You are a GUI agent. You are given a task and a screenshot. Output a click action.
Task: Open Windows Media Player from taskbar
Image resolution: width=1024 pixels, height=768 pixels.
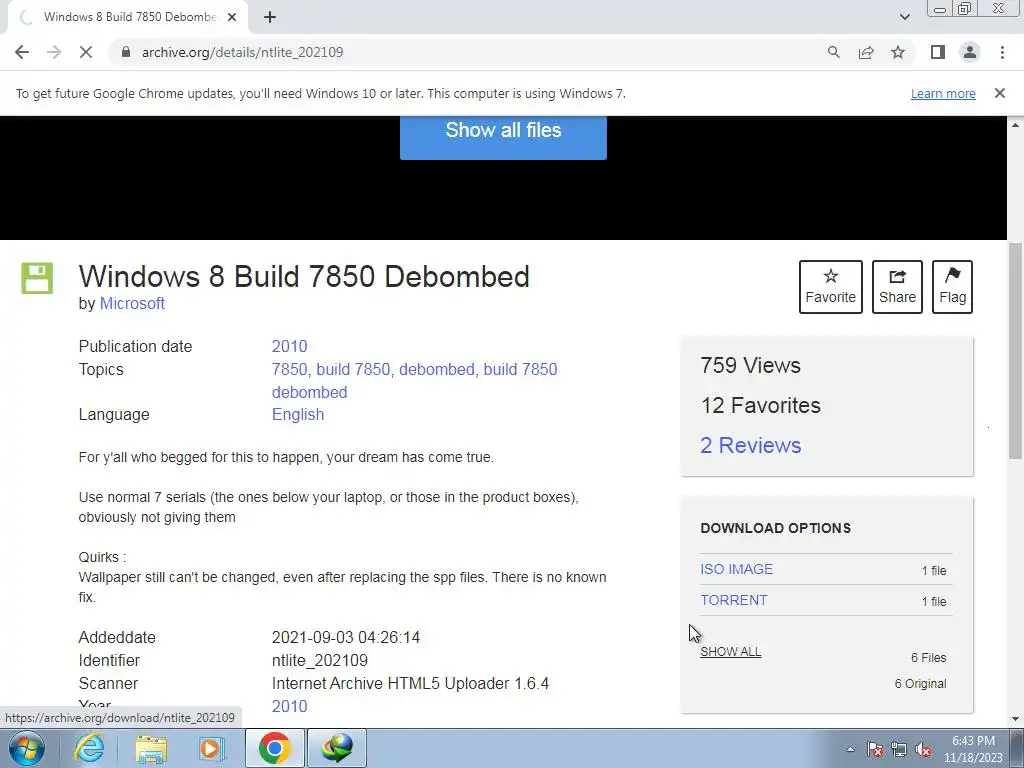click(212, 748)
